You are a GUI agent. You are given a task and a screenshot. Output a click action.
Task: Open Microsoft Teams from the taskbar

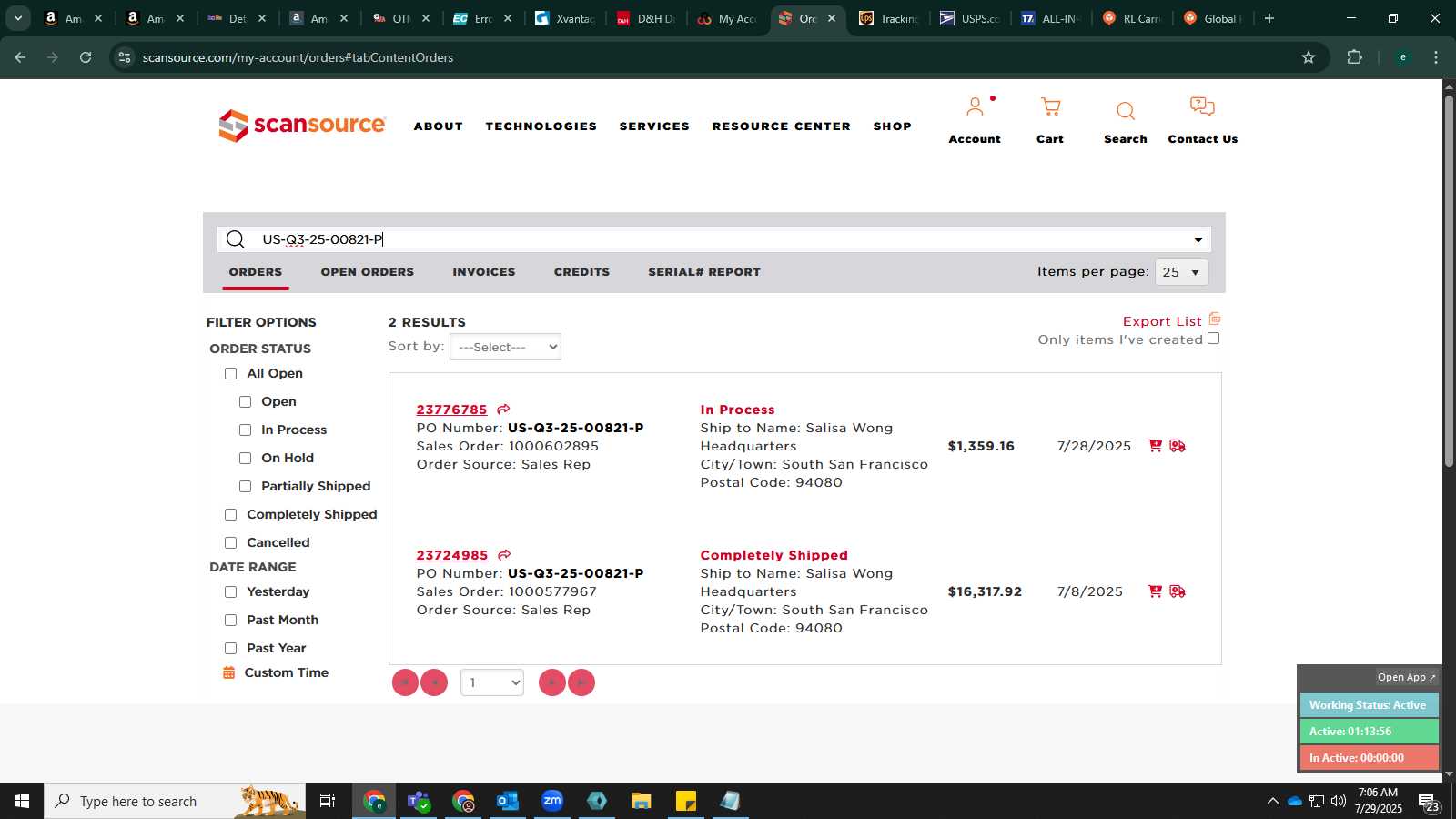[x=419, y=801]
